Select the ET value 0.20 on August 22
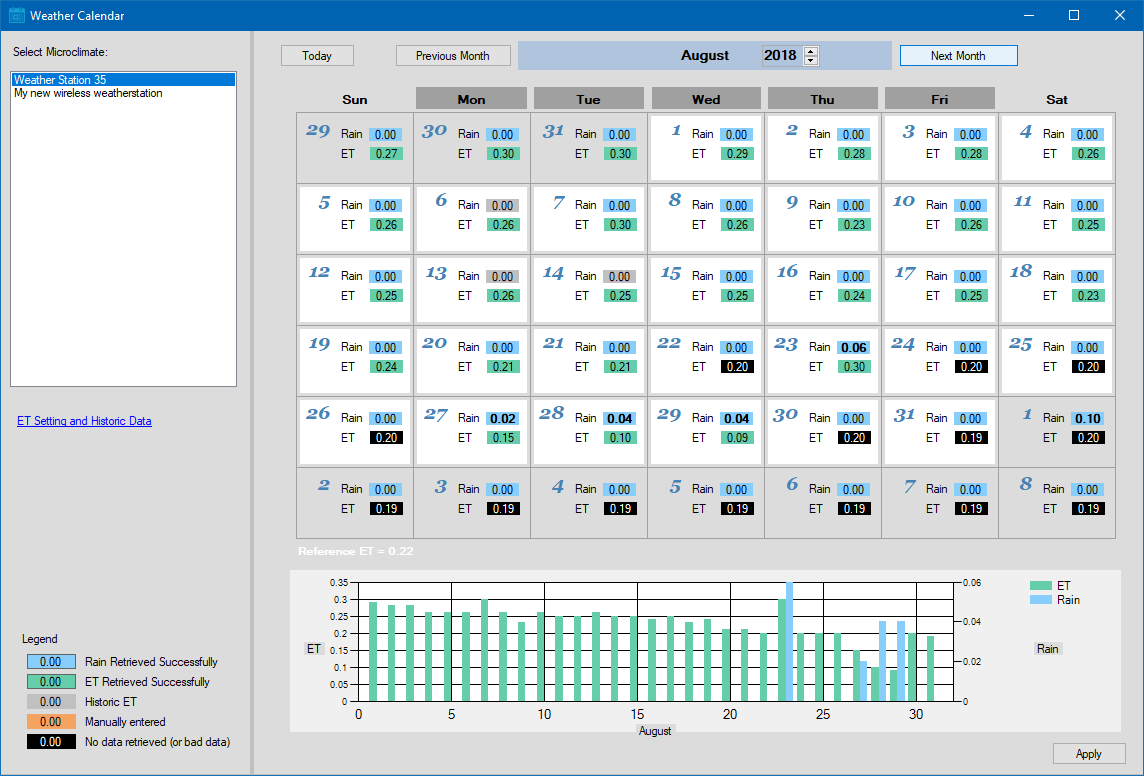The width and height of the screenshot is (1144, 776). coord(737,367)
